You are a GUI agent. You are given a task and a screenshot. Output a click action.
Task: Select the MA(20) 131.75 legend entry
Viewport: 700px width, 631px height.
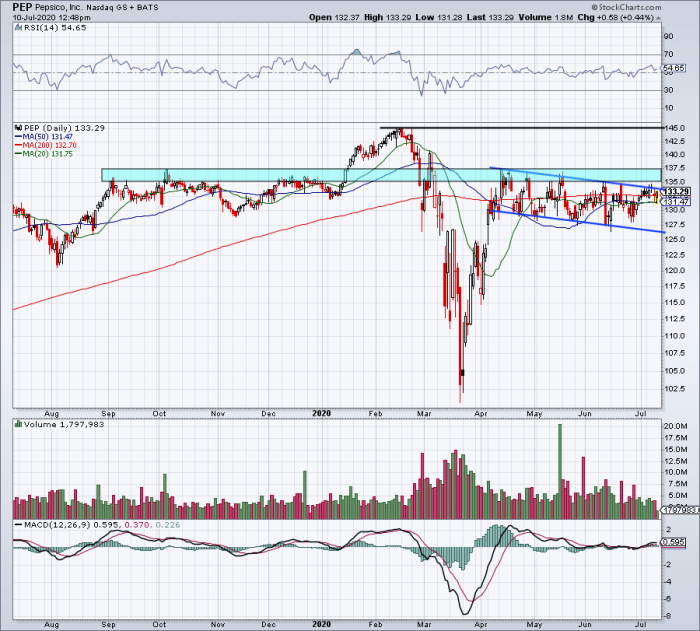point(44,154)
